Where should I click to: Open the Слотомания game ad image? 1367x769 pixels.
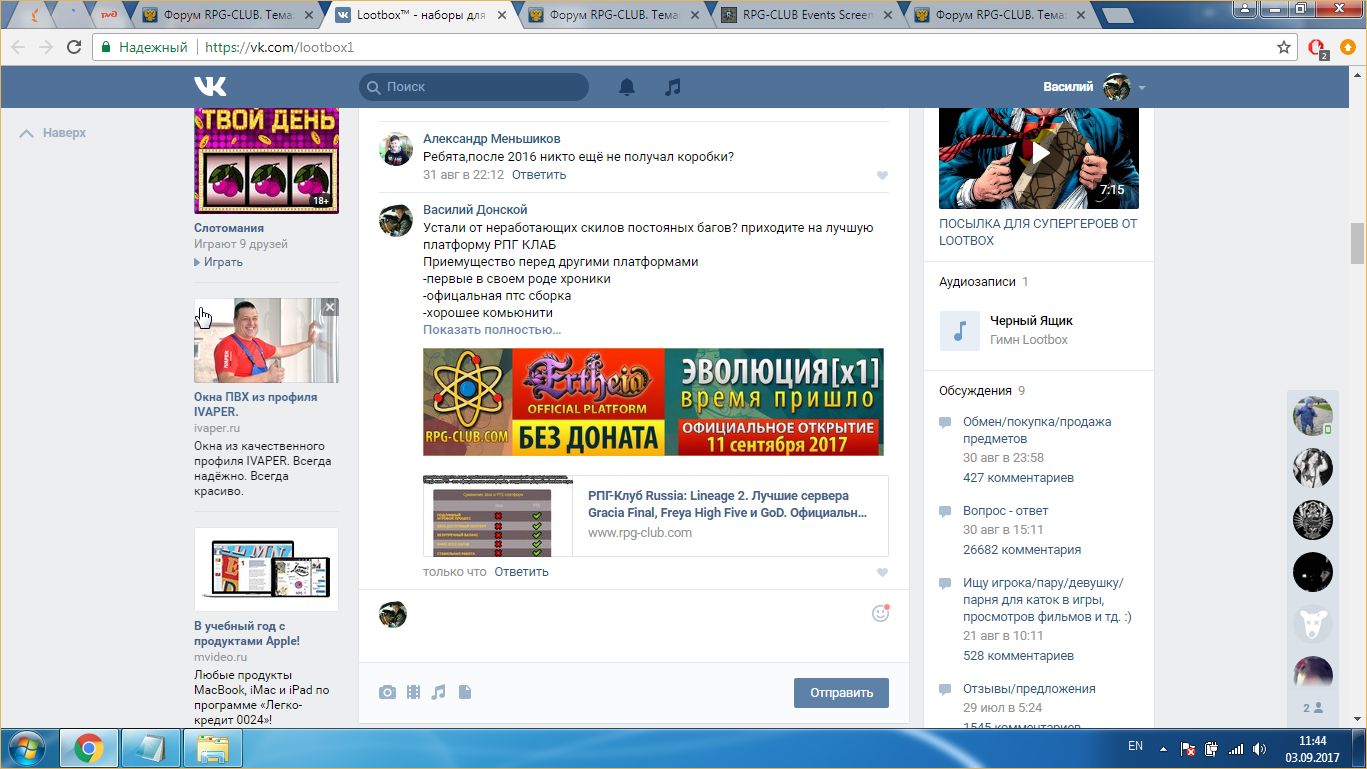click(266, 162)
